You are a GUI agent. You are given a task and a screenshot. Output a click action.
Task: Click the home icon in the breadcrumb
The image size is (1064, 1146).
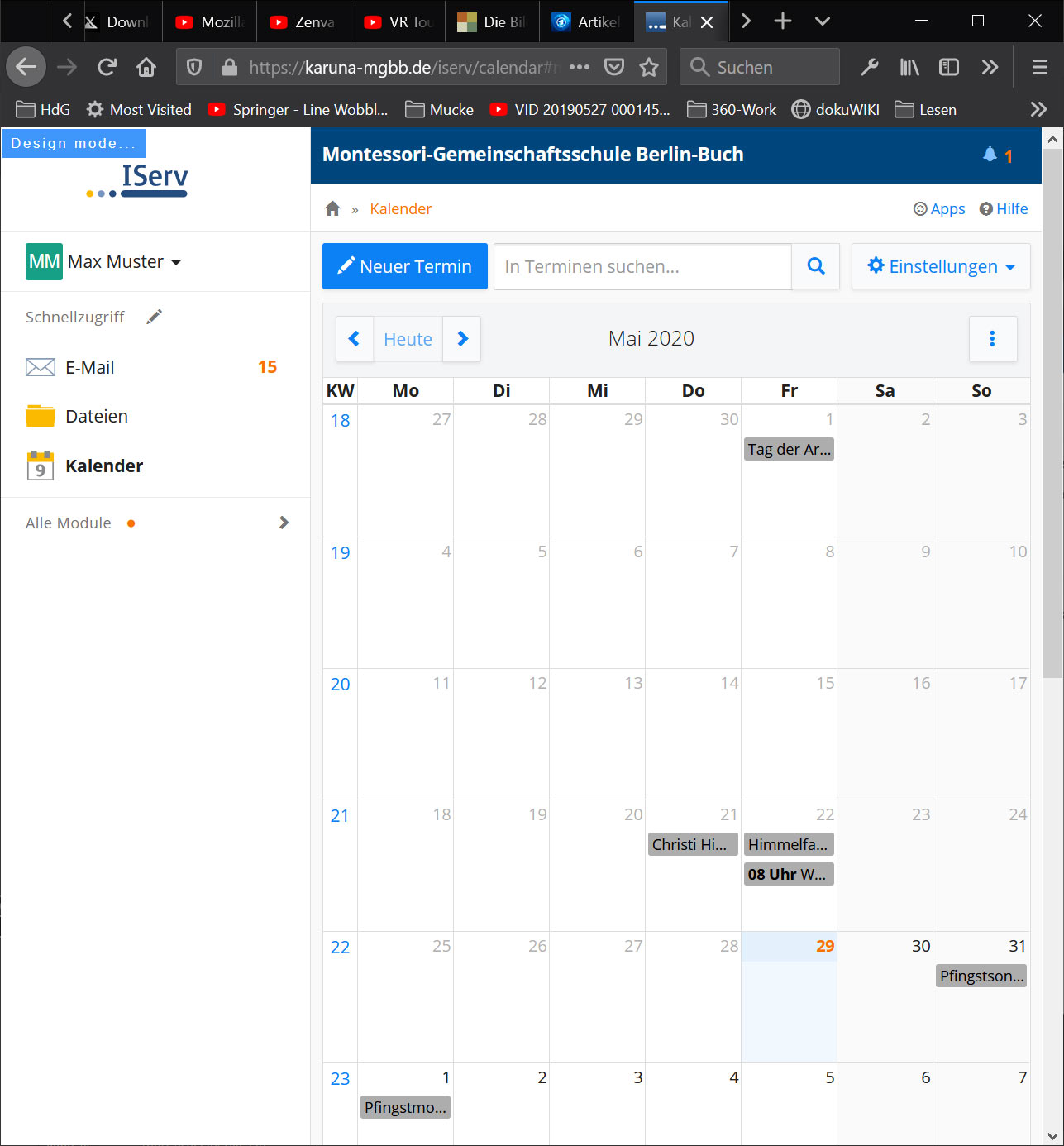click(x=332, y=208)
